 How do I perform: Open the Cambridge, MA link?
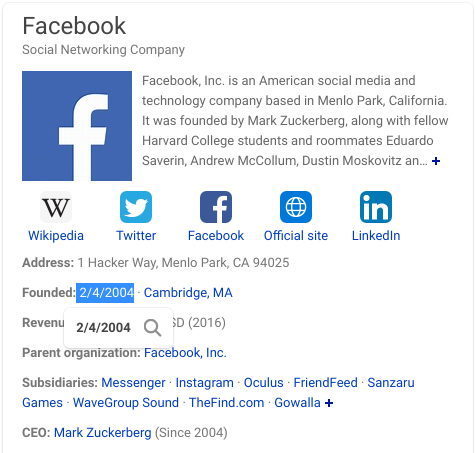(188, 293)
